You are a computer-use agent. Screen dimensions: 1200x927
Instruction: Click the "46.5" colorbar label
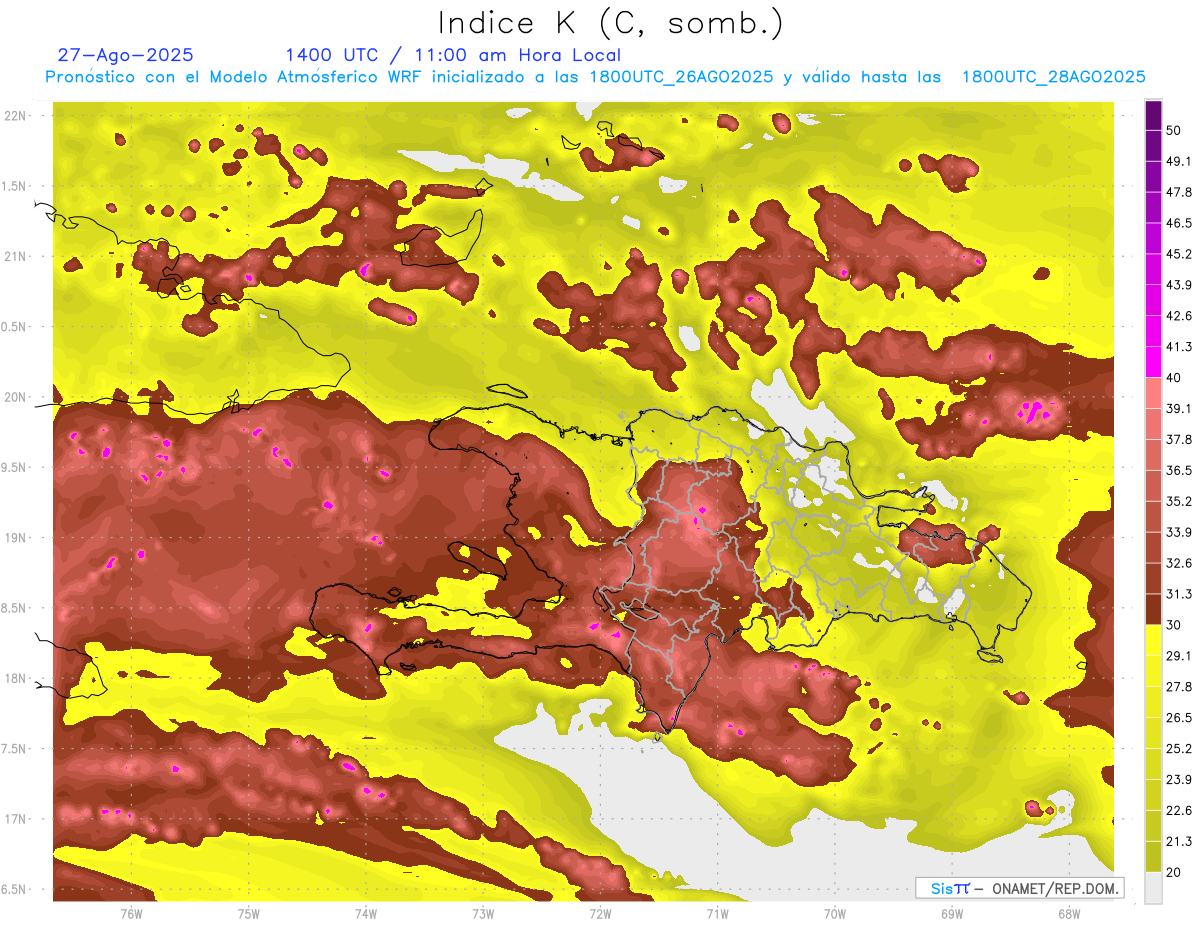click(x=1179, y=223)
